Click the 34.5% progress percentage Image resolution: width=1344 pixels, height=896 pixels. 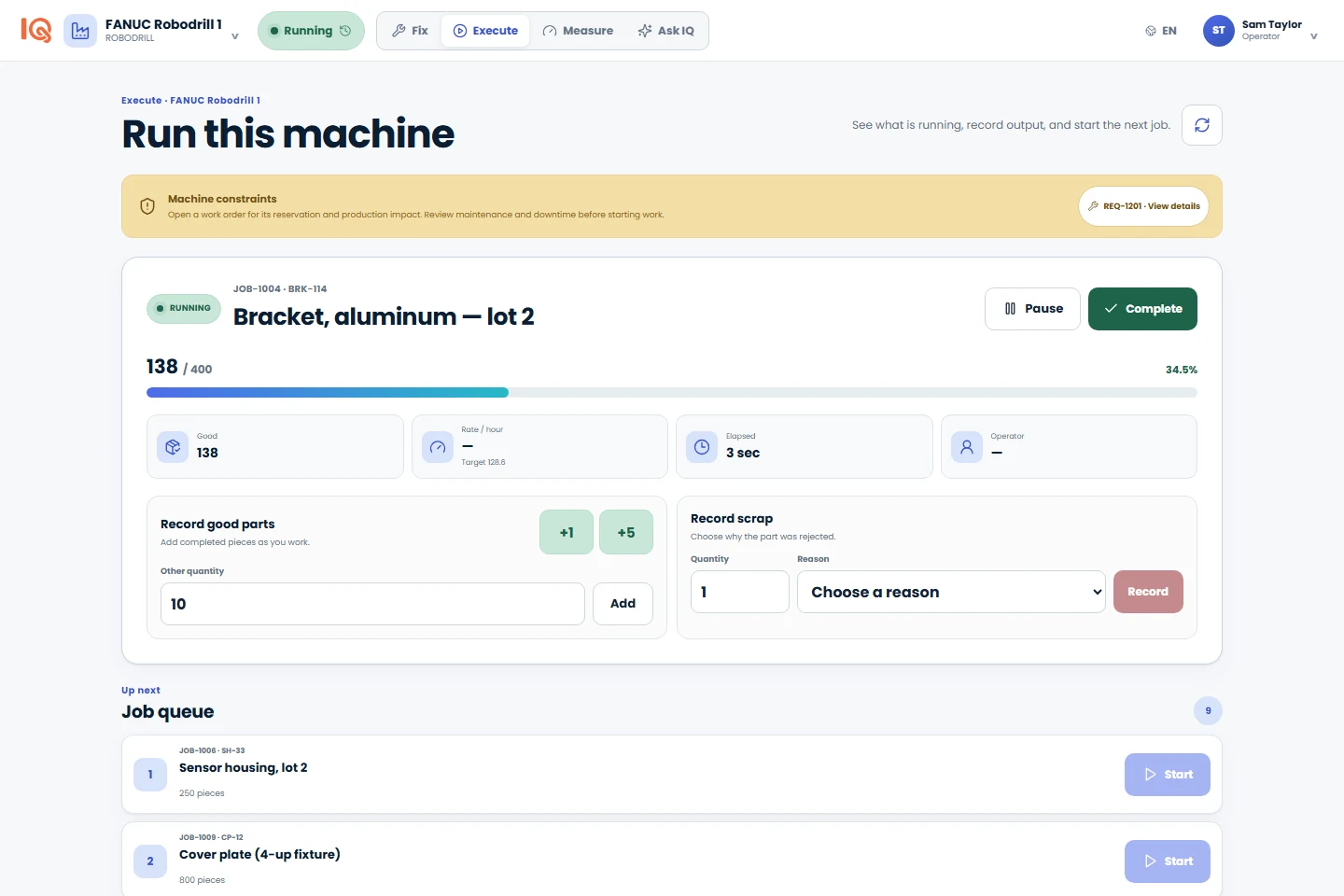(1182, 370)
